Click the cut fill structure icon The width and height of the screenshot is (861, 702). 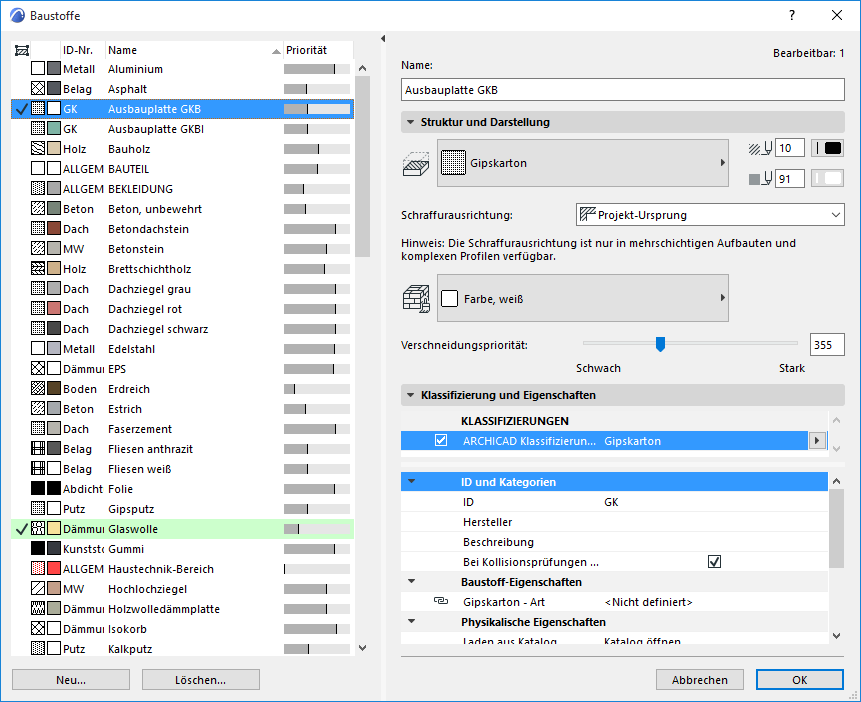(416, 164)
